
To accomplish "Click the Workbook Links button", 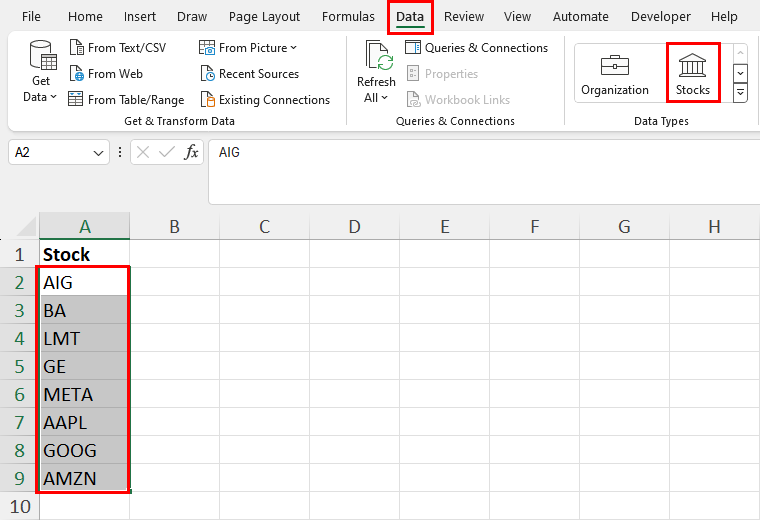I will tap(458, 99).
